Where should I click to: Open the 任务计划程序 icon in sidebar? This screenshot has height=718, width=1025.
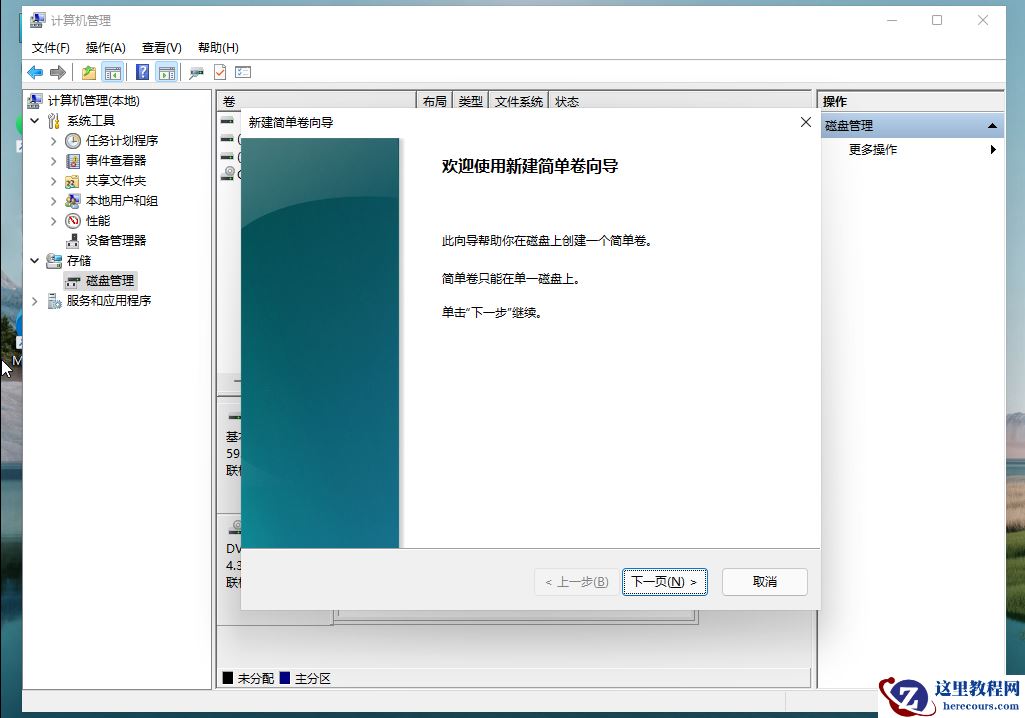[x=71, y=140]
